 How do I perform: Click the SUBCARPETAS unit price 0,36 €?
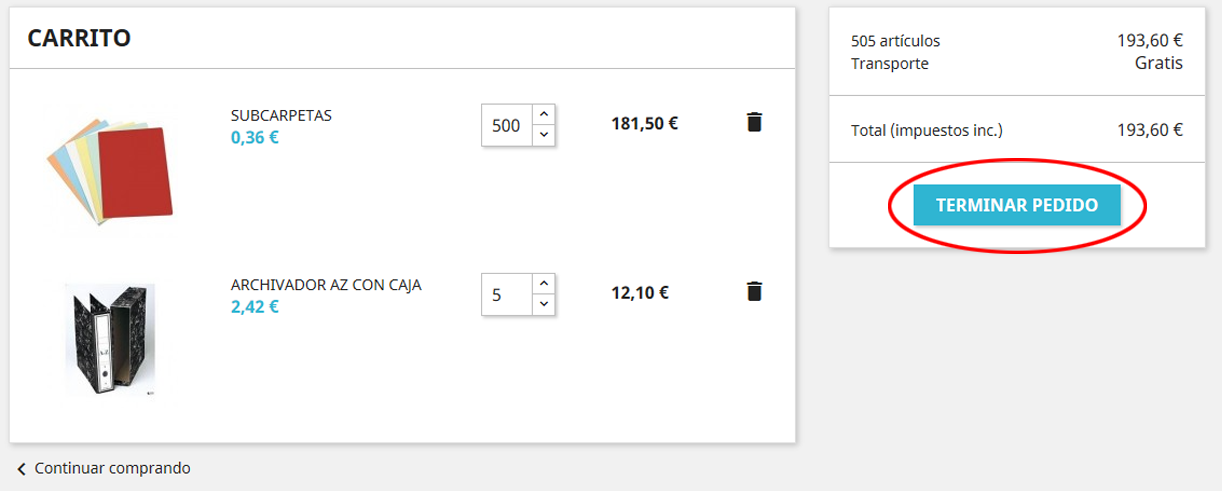[254, 137]
